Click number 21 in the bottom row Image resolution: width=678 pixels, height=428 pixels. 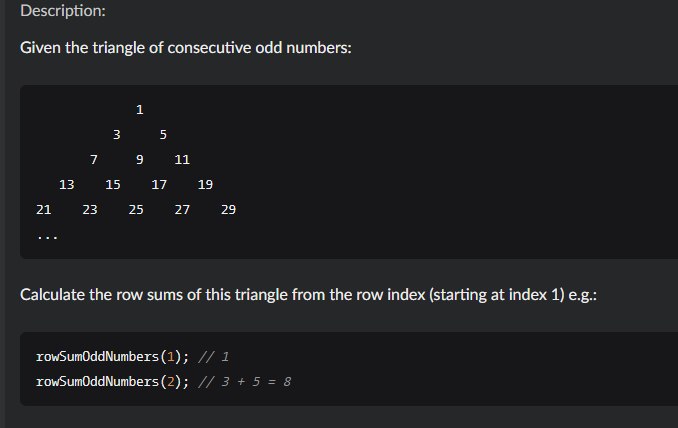[43, 210]
